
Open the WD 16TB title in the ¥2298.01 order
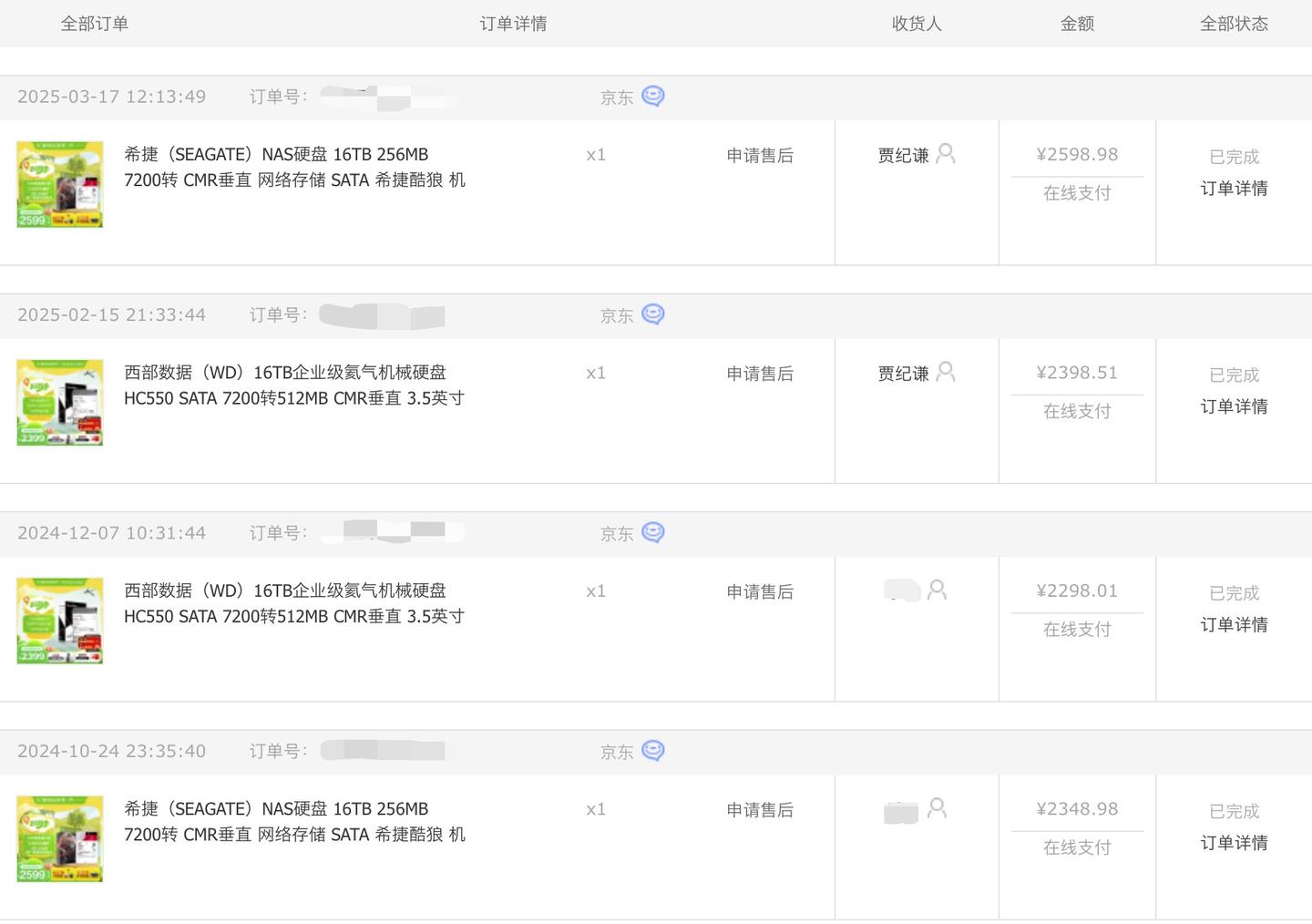pos(294,603)
